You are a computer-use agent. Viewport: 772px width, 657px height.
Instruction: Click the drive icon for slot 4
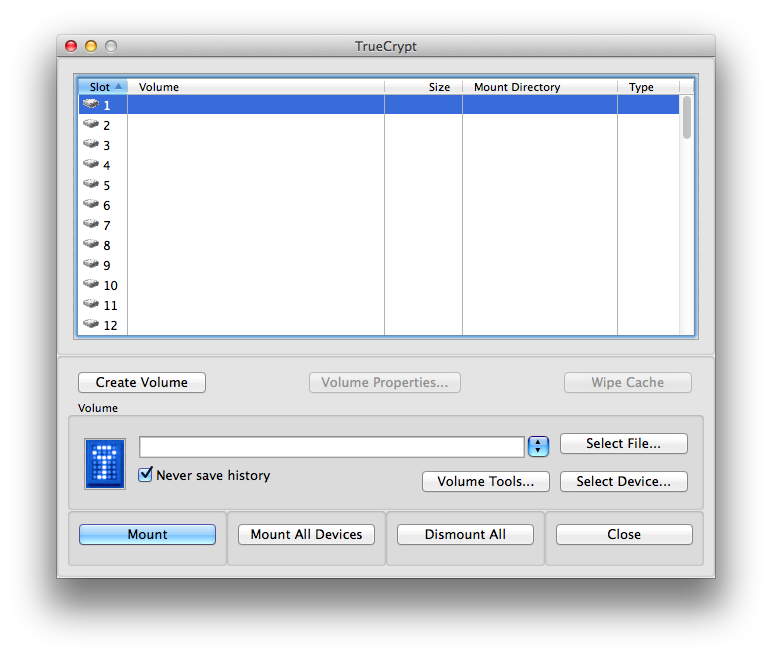pos(91,164)
